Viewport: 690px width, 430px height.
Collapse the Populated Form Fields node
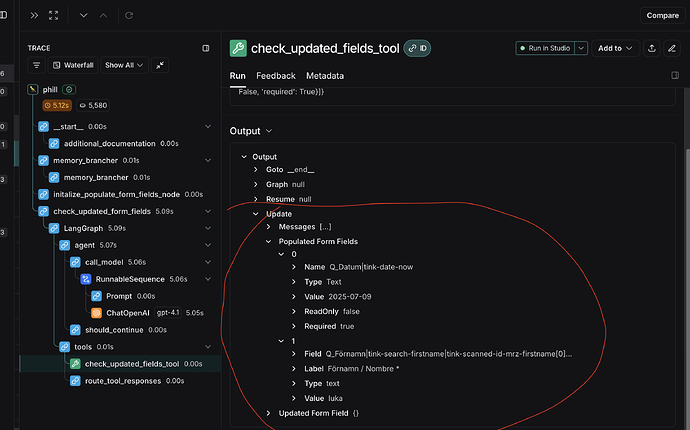tap(269, 241)
